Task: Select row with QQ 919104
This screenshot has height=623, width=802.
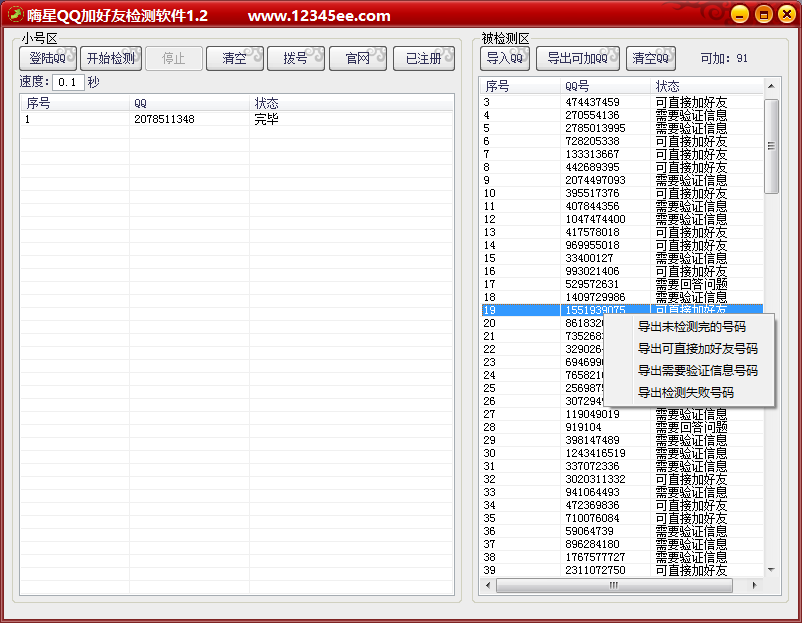Action: point(622,427)
